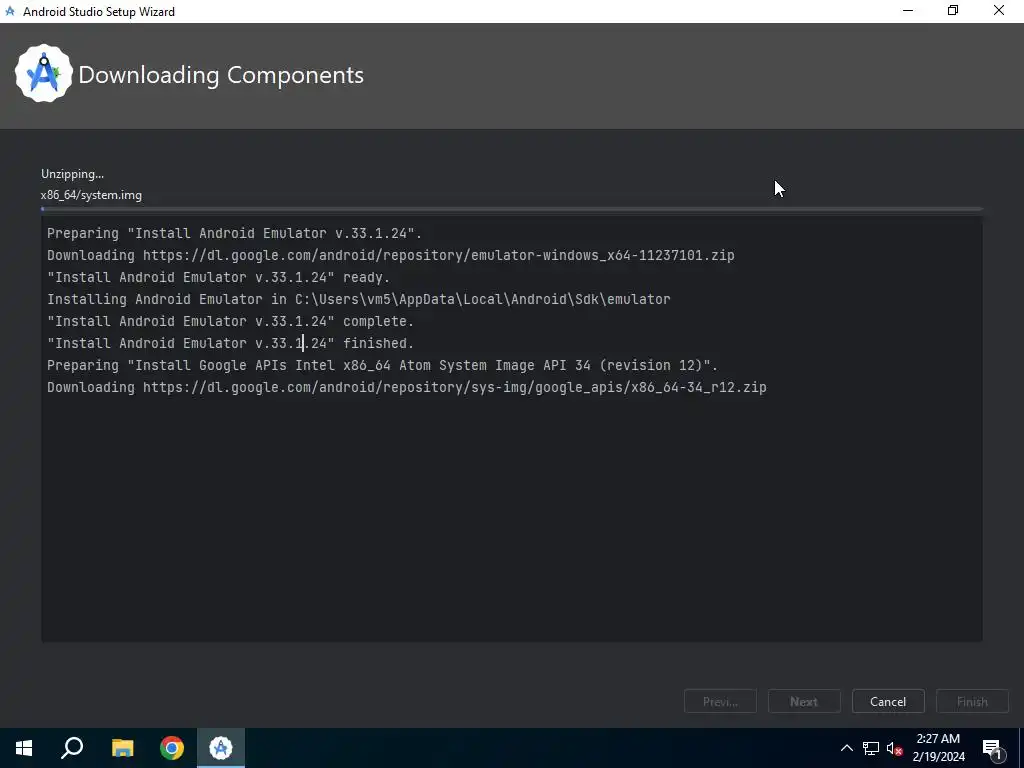The image size is (1024, 768).
Task: Open Google Chrome from the taskbar
Action: (x=172, y=748)
